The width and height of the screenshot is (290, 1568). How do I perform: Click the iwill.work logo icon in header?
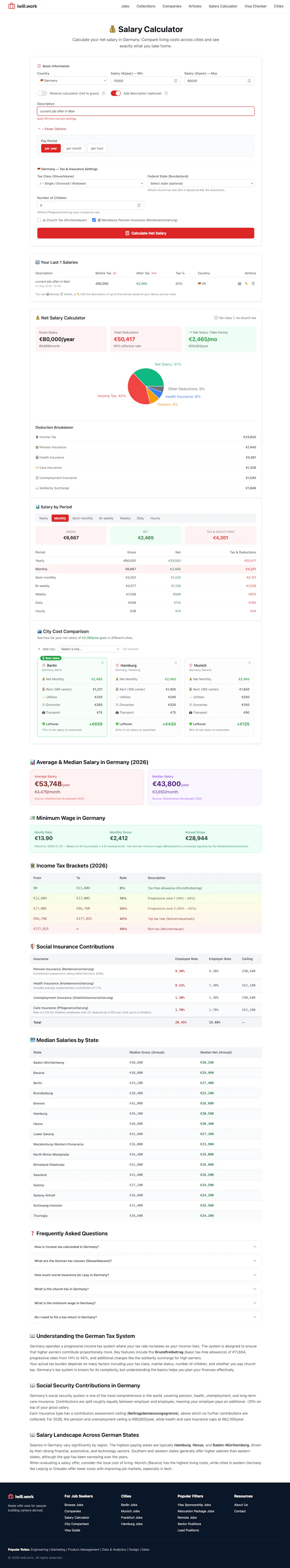tap(11, 6)
